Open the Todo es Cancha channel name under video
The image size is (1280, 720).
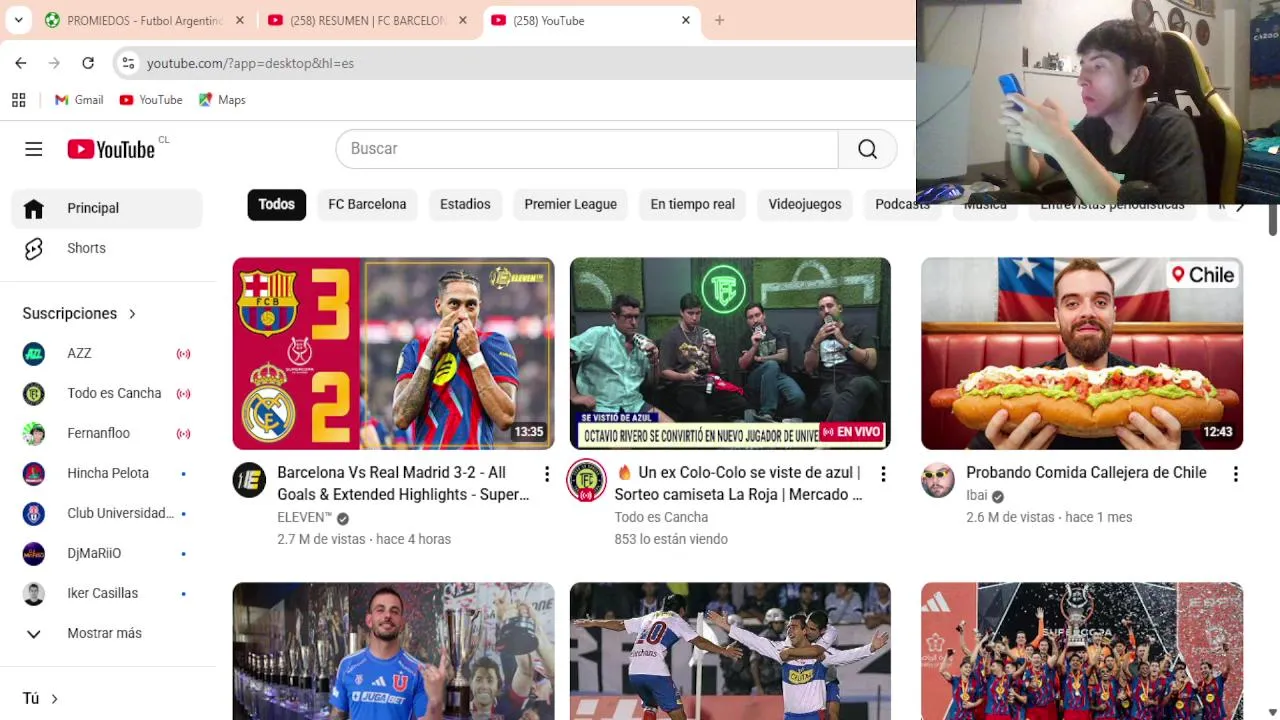(661, 517)
